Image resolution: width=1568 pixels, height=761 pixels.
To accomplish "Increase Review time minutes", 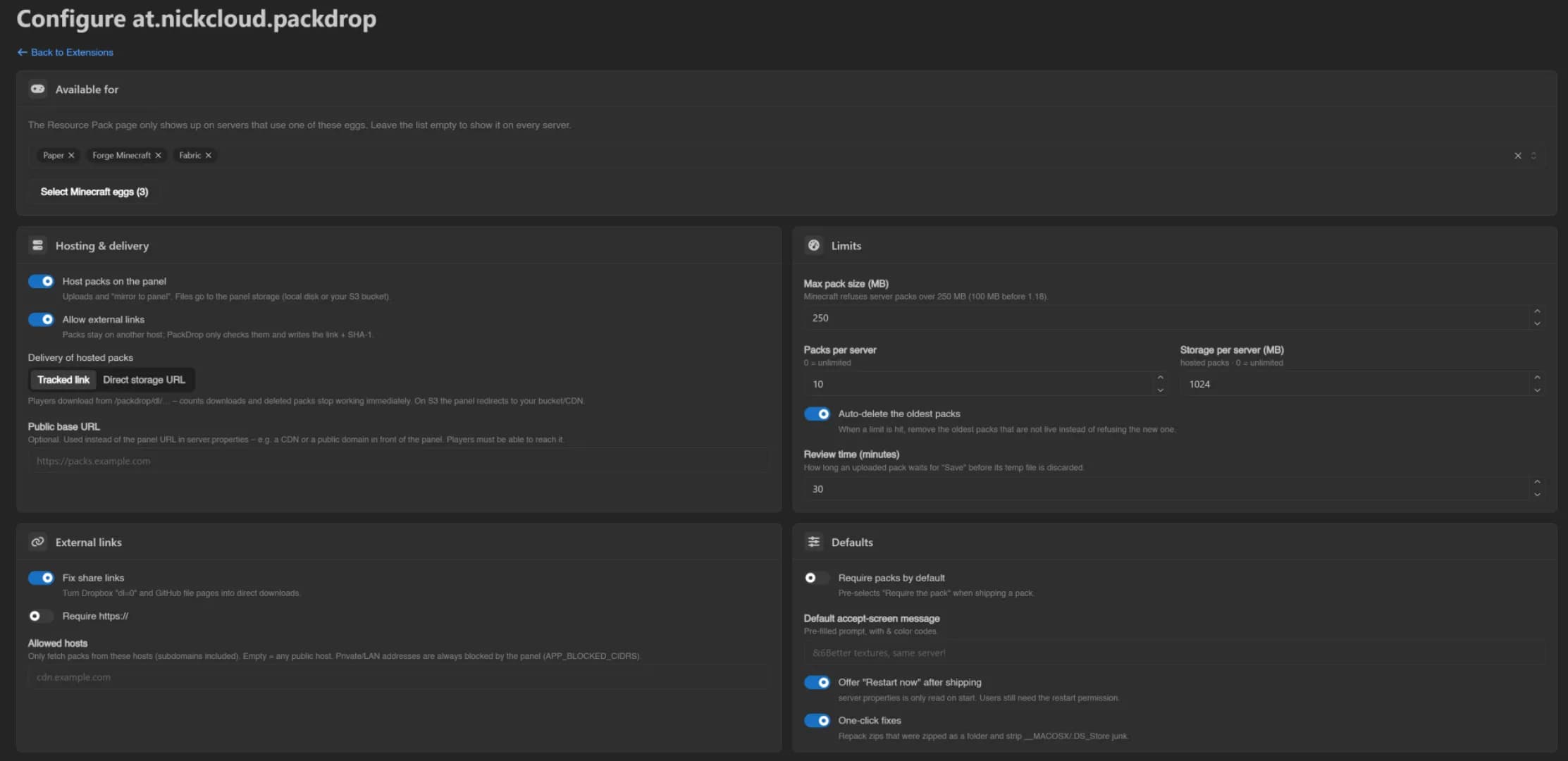I will tap(1537, 483).
